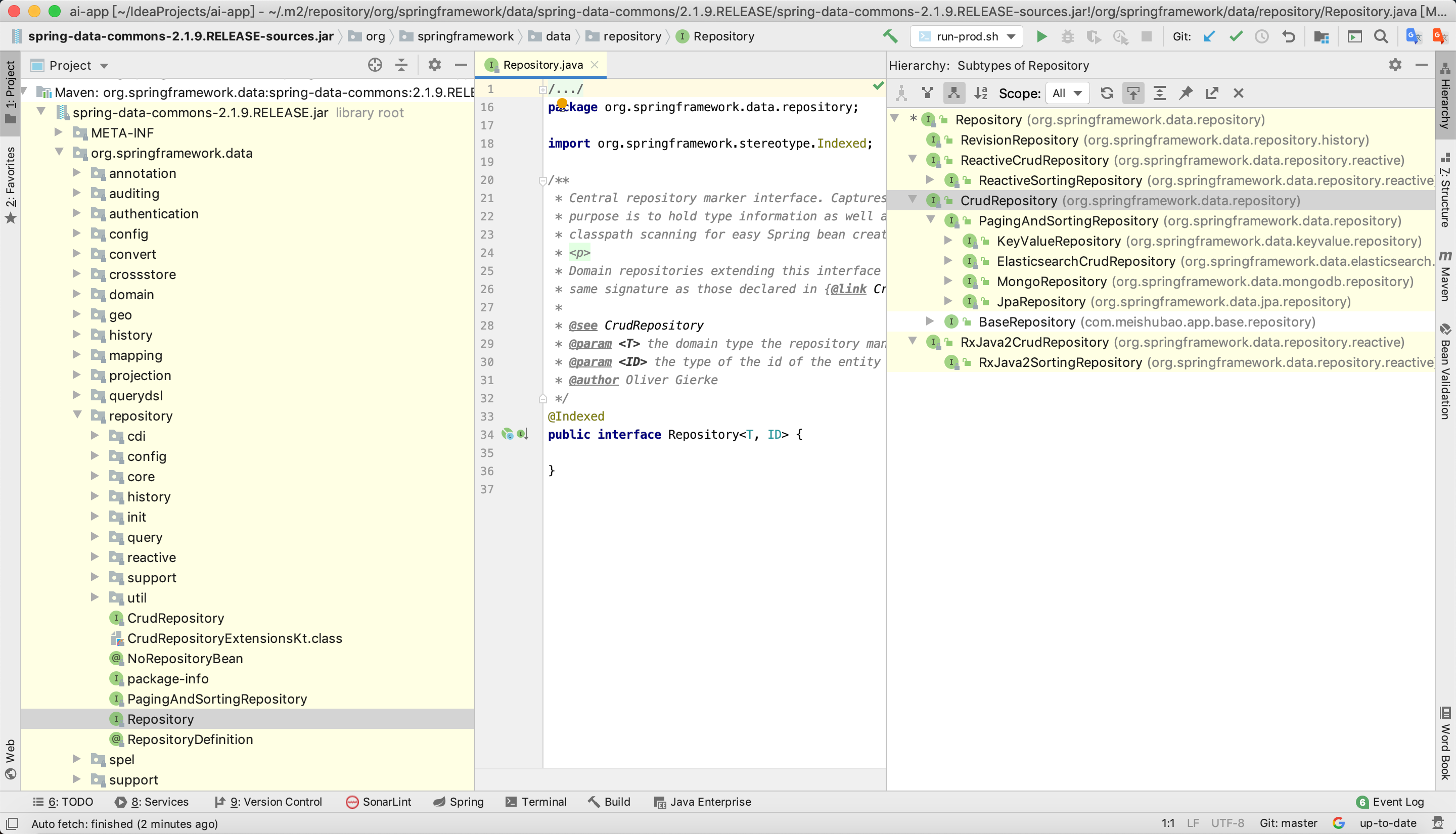Close the Repository.java editor tab

pyautogui.click(x=595, y=65)
